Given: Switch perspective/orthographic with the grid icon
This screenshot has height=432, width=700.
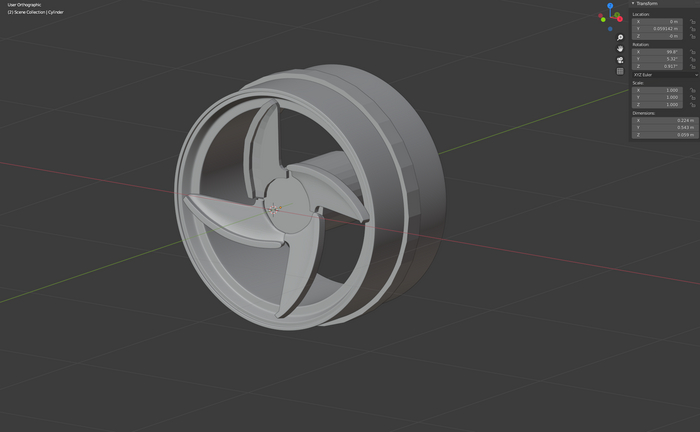Looking at the screenshot, I should [x=620, y=71].
